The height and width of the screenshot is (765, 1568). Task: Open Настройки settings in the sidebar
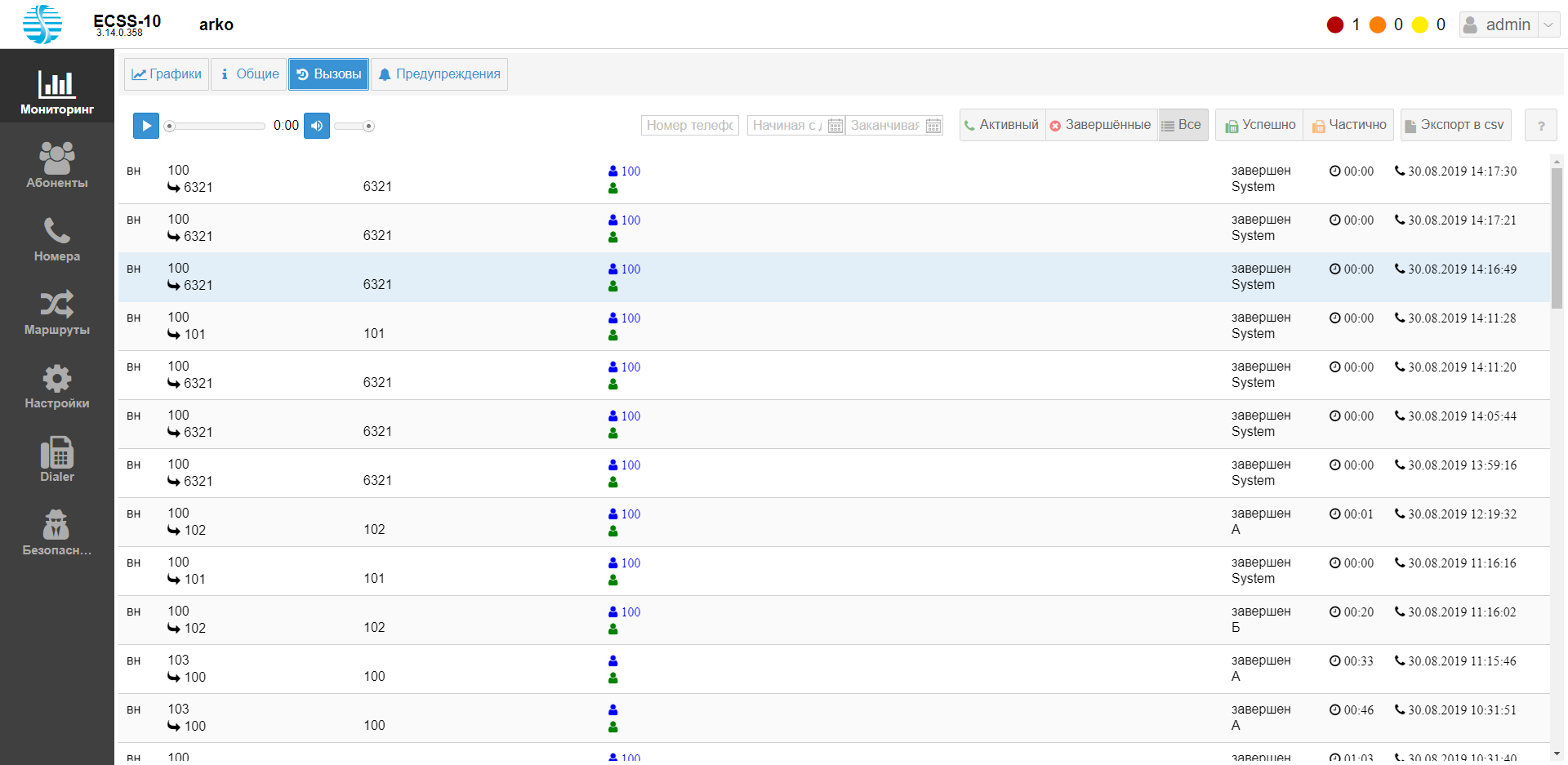click(x=57, y=385)
